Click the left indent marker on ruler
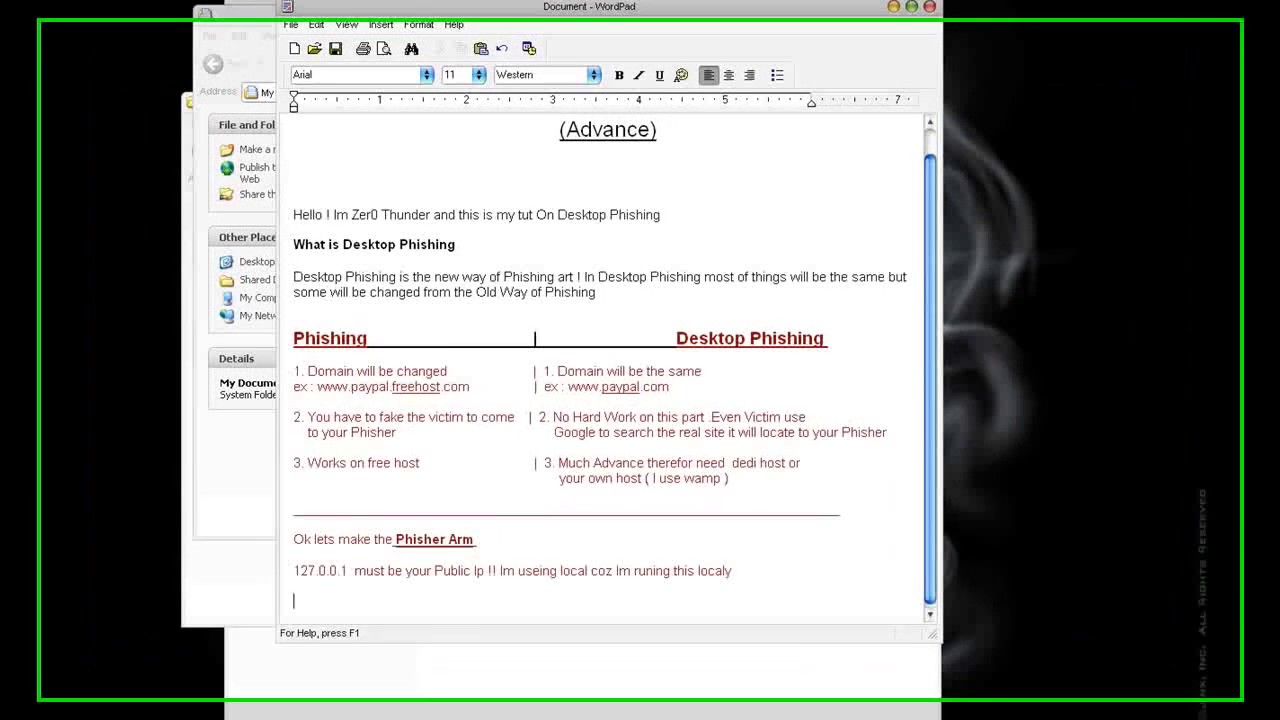Screen dimensions: 1280x720 294,101
